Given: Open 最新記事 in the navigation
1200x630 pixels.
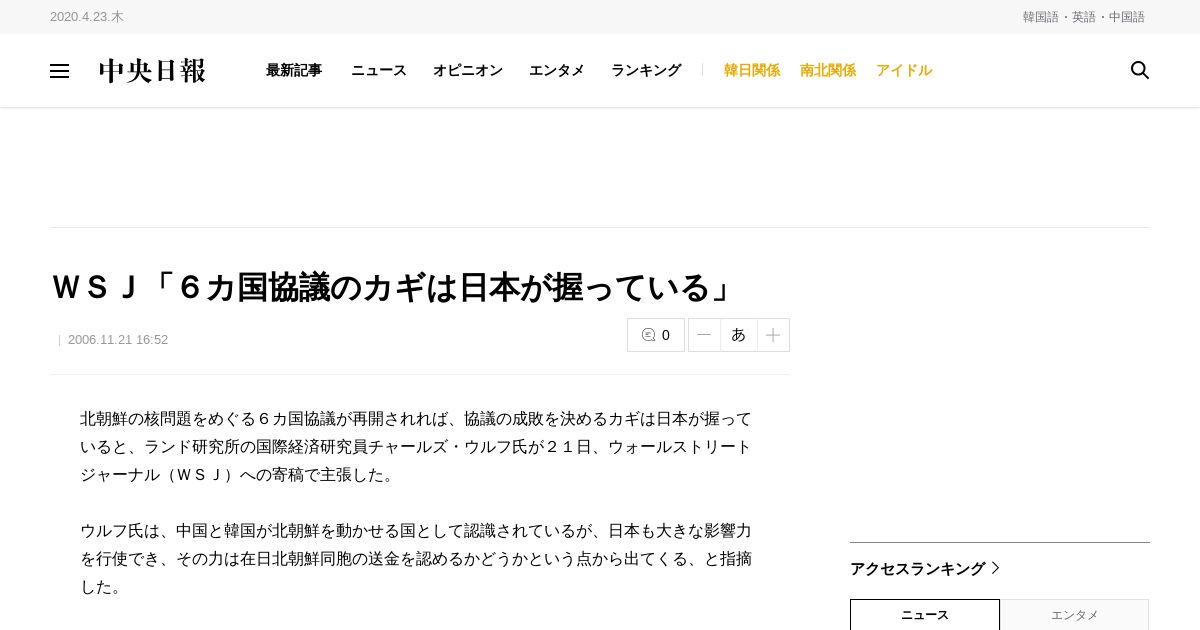Looking at the screenshot, I should click(x=294, y=70).
